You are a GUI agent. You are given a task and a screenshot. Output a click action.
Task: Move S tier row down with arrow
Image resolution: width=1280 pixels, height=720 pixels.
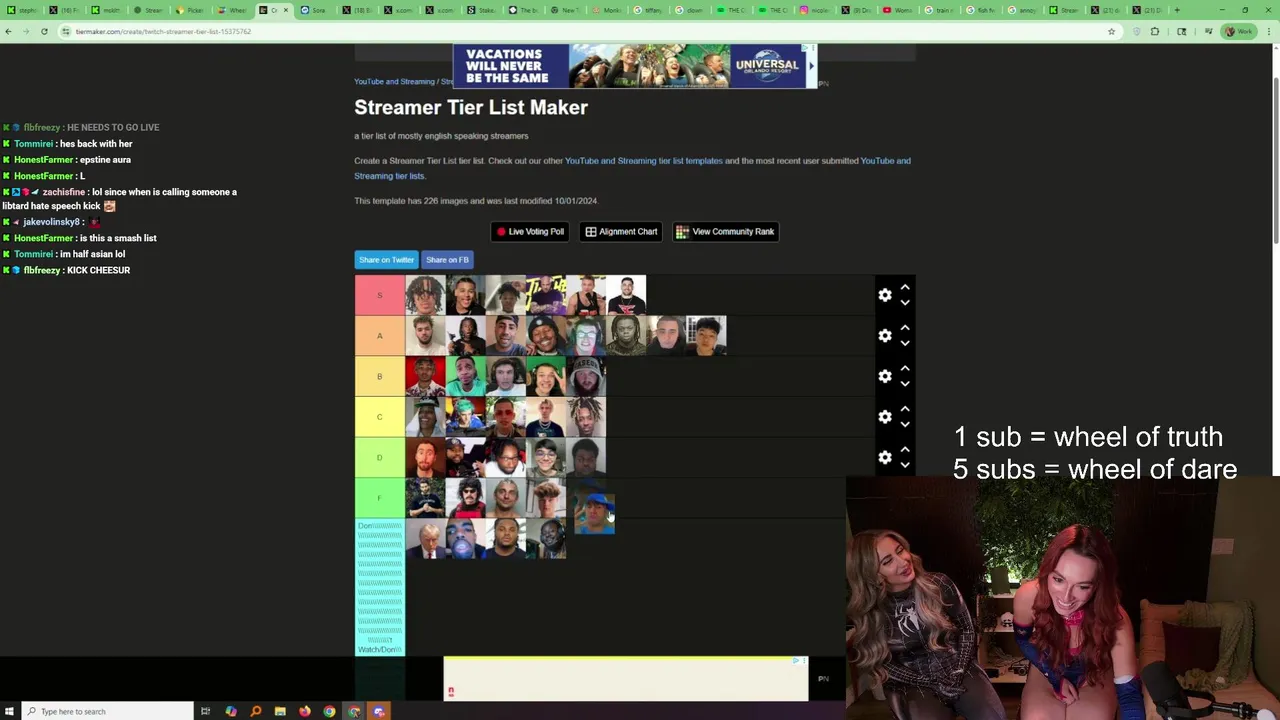(x=905, y=302)
